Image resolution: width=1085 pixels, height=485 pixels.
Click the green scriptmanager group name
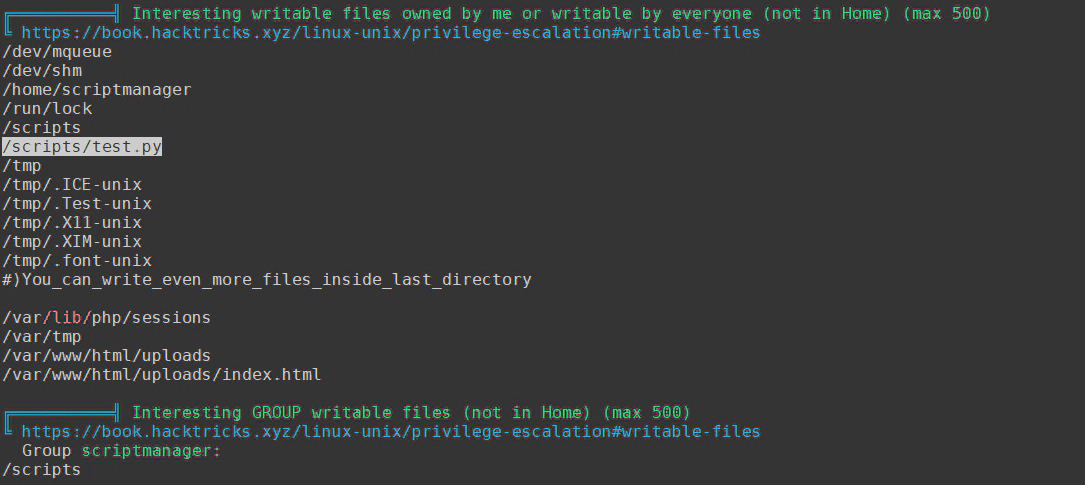click(150, 451)
